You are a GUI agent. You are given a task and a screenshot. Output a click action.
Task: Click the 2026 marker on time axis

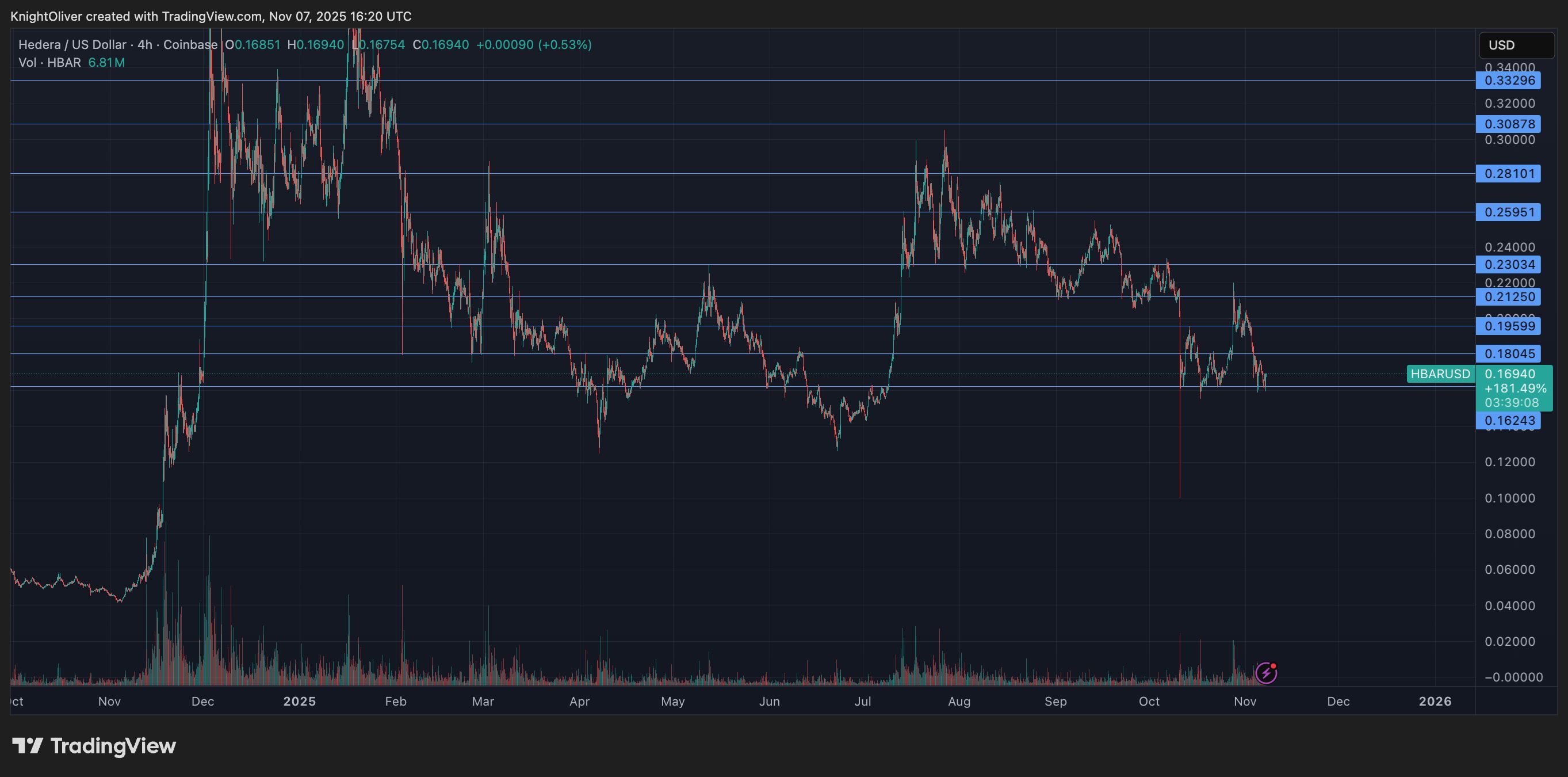click(x=1435, y=702)
